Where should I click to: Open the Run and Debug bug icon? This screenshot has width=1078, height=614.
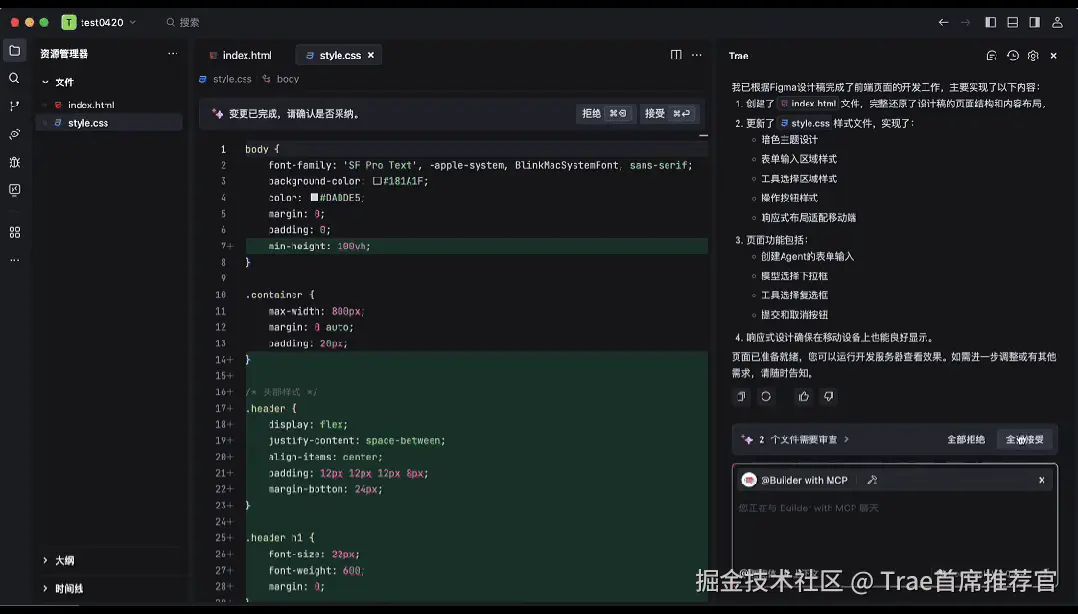(x=14, y=162)
